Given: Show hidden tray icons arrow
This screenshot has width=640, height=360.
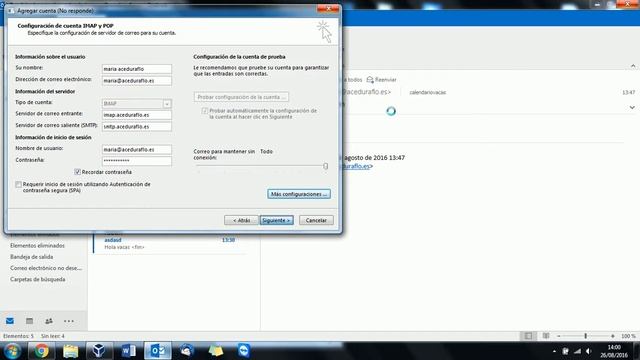Looking at the screenshot, I should coord(554,351).
